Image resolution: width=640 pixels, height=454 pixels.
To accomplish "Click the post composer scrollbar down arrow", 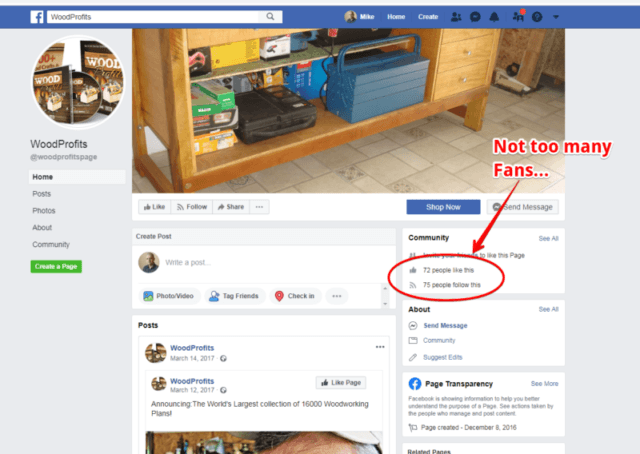I will [385, 304].
